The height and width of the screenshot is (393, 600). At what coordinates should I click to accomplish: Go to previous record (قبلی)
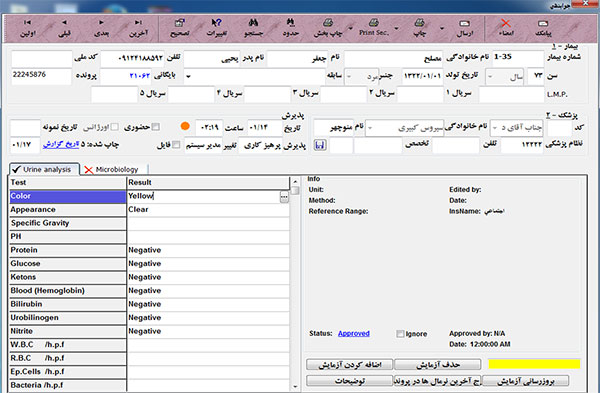(64, 28)
